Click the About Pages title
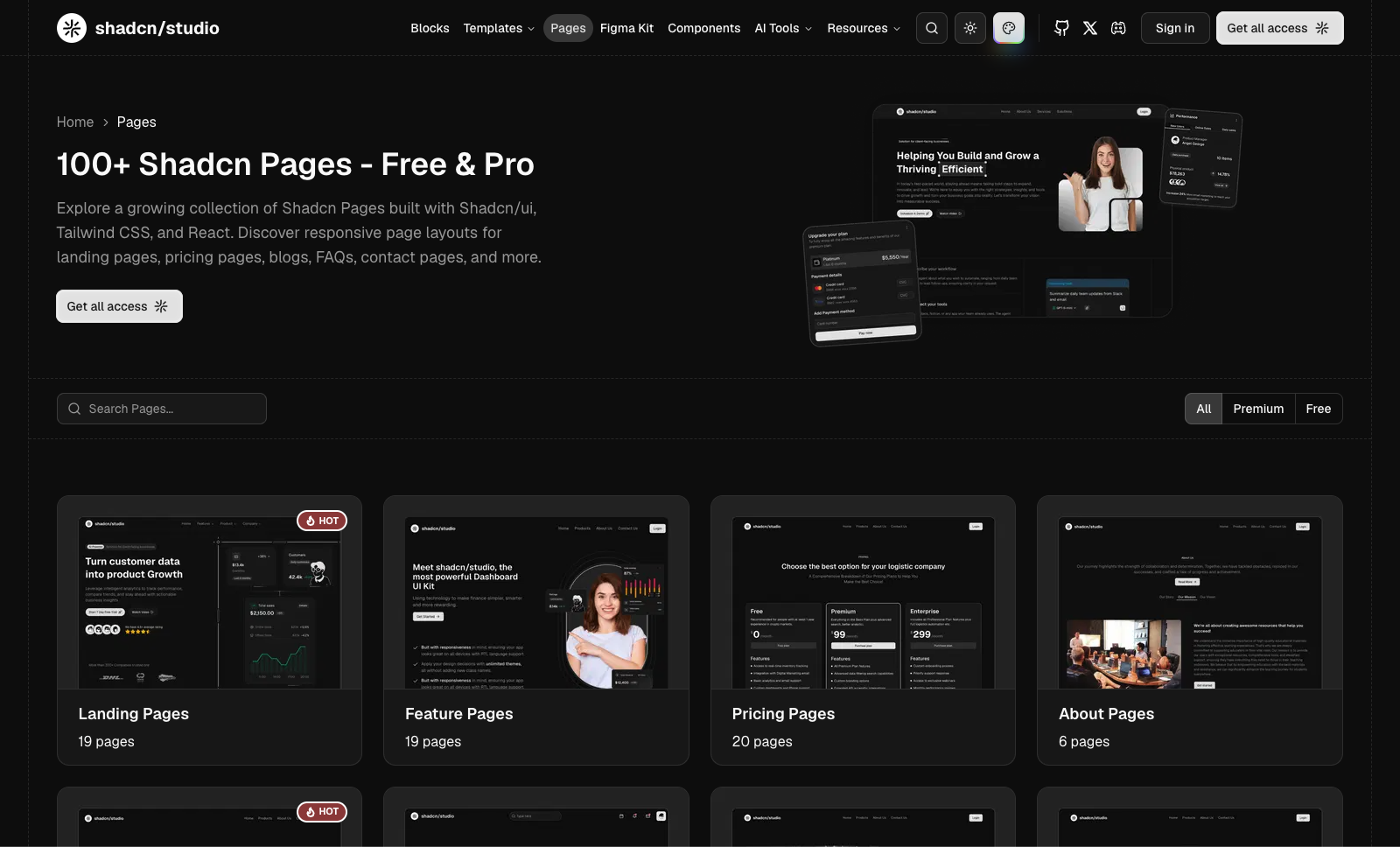 1106,714
